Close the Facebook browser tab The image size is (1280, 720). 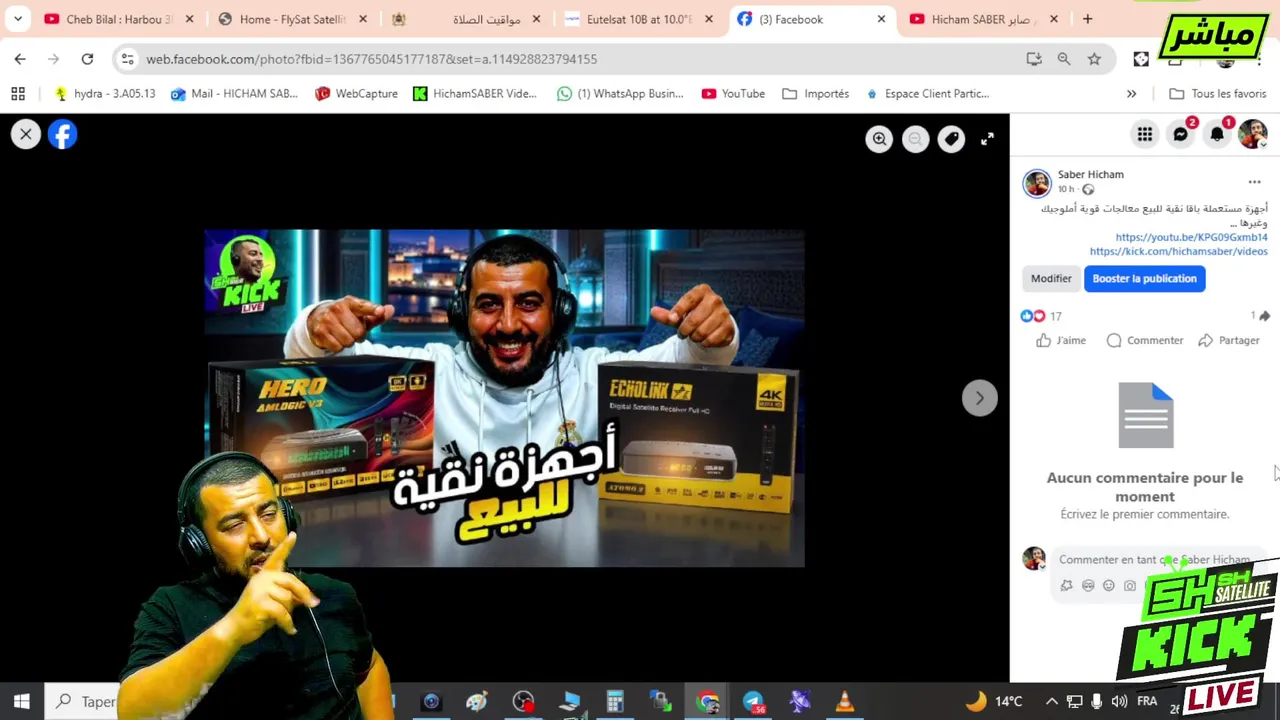coord(881,19)
